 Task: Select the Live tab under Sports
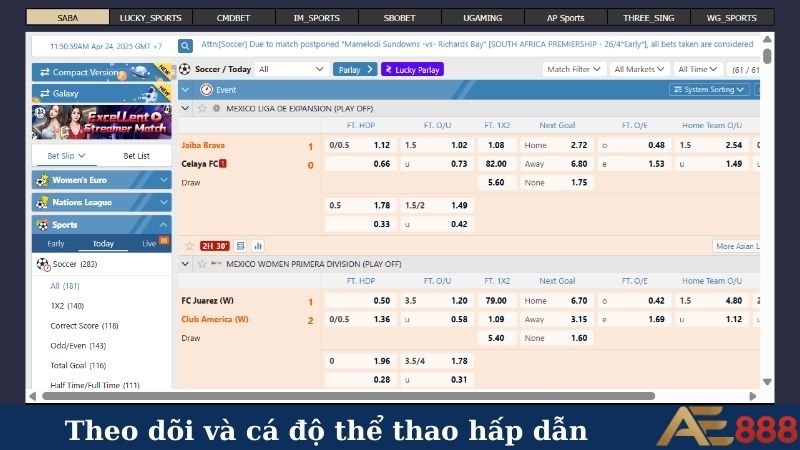[x=149, y=244]
